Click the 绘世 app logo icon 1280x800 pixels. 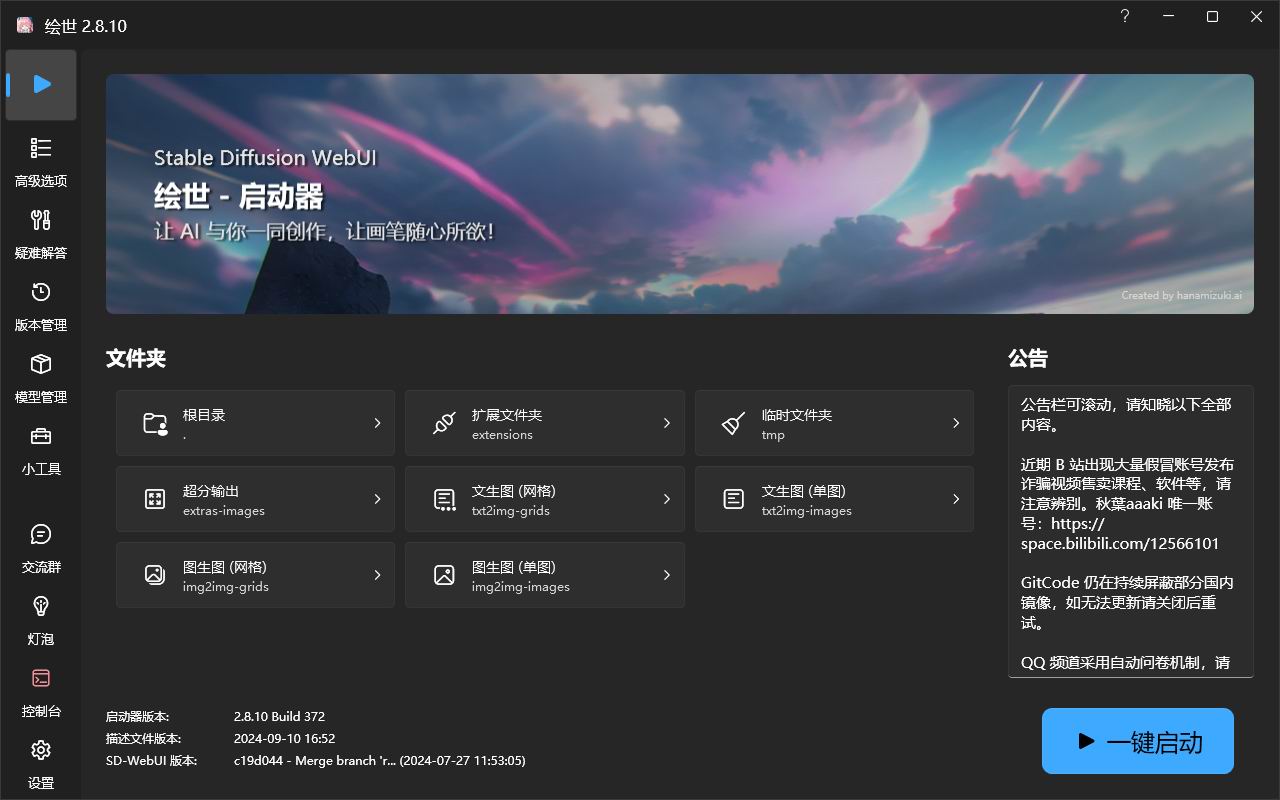(x=25, y=25)
